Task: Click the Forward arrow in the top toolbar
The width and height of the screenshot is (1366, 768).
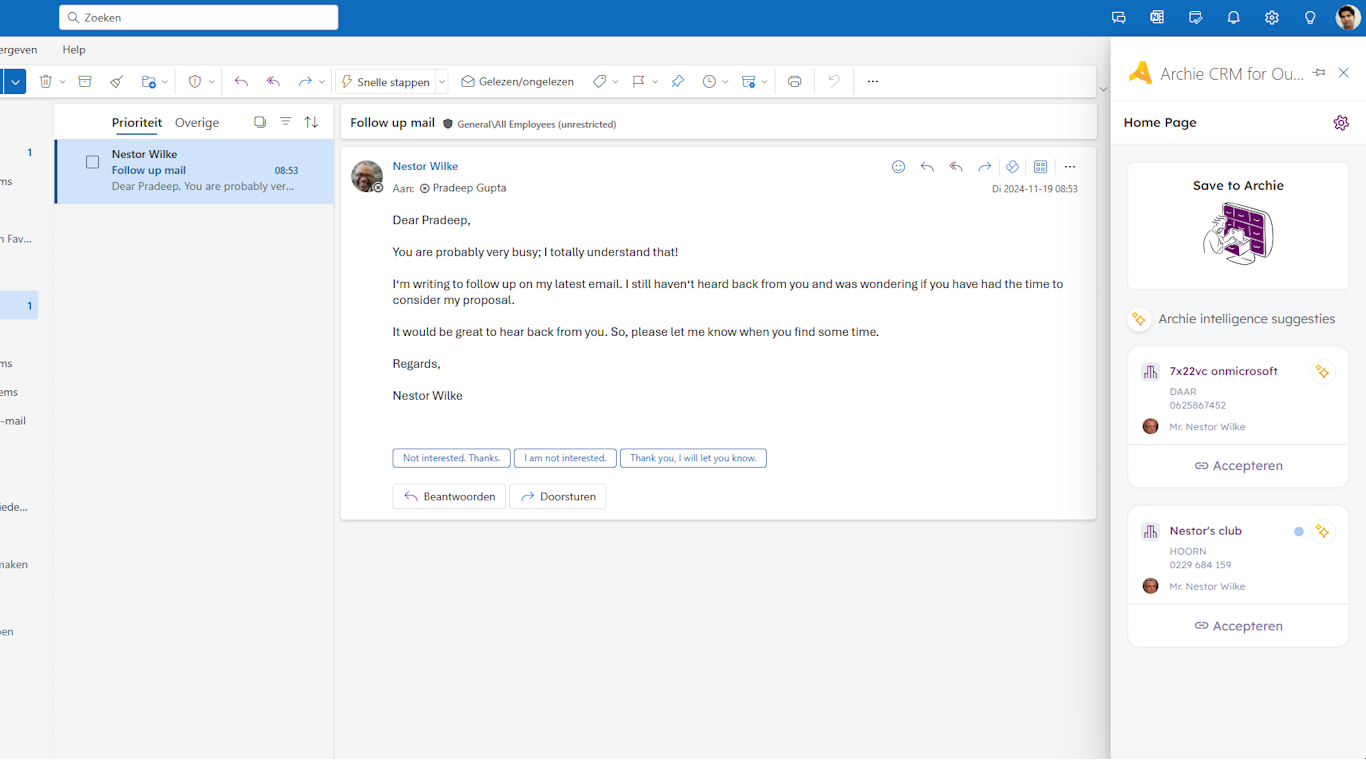Action: click(305, 82)
